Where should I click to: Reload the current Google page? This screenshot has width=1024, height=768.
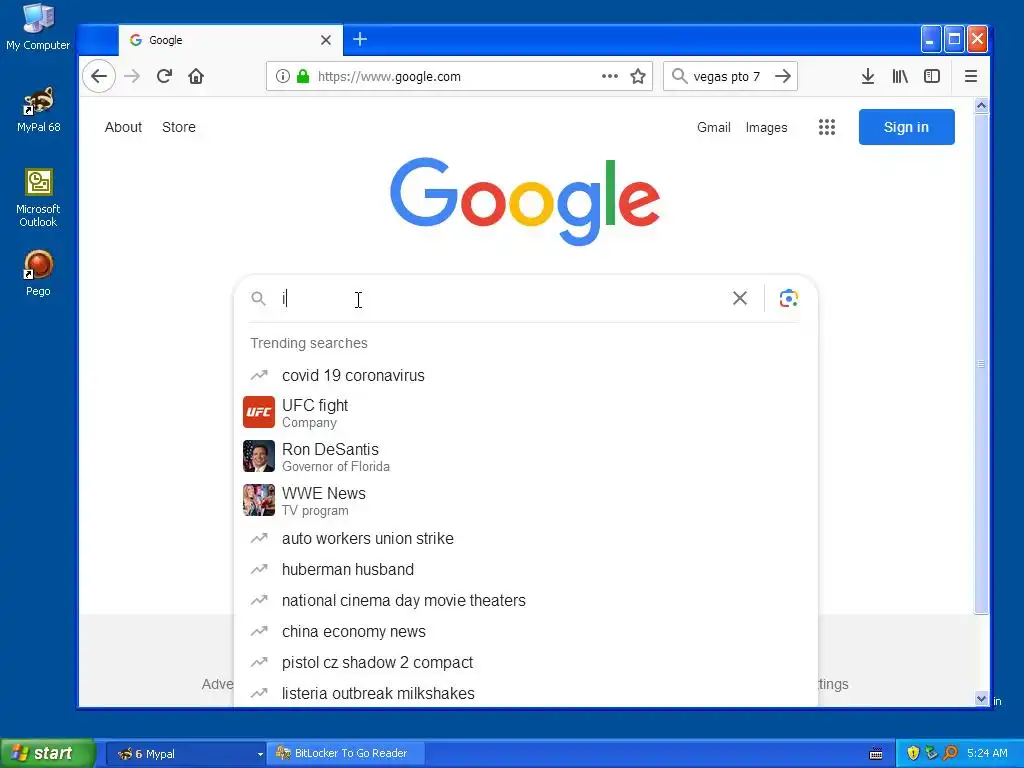click(x=164, y=76)
